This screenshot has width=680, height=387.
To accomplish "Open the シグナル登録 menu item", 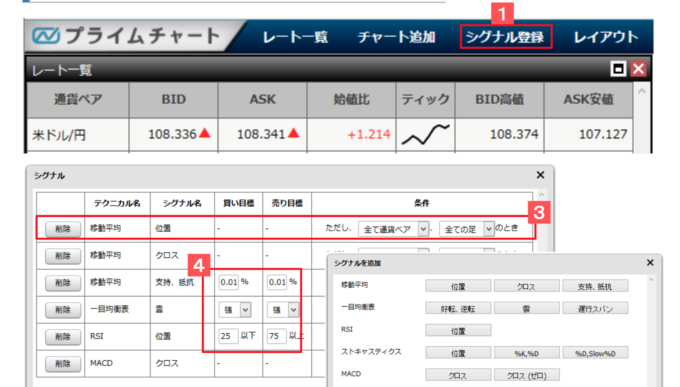I will click(x=505, y=37).
